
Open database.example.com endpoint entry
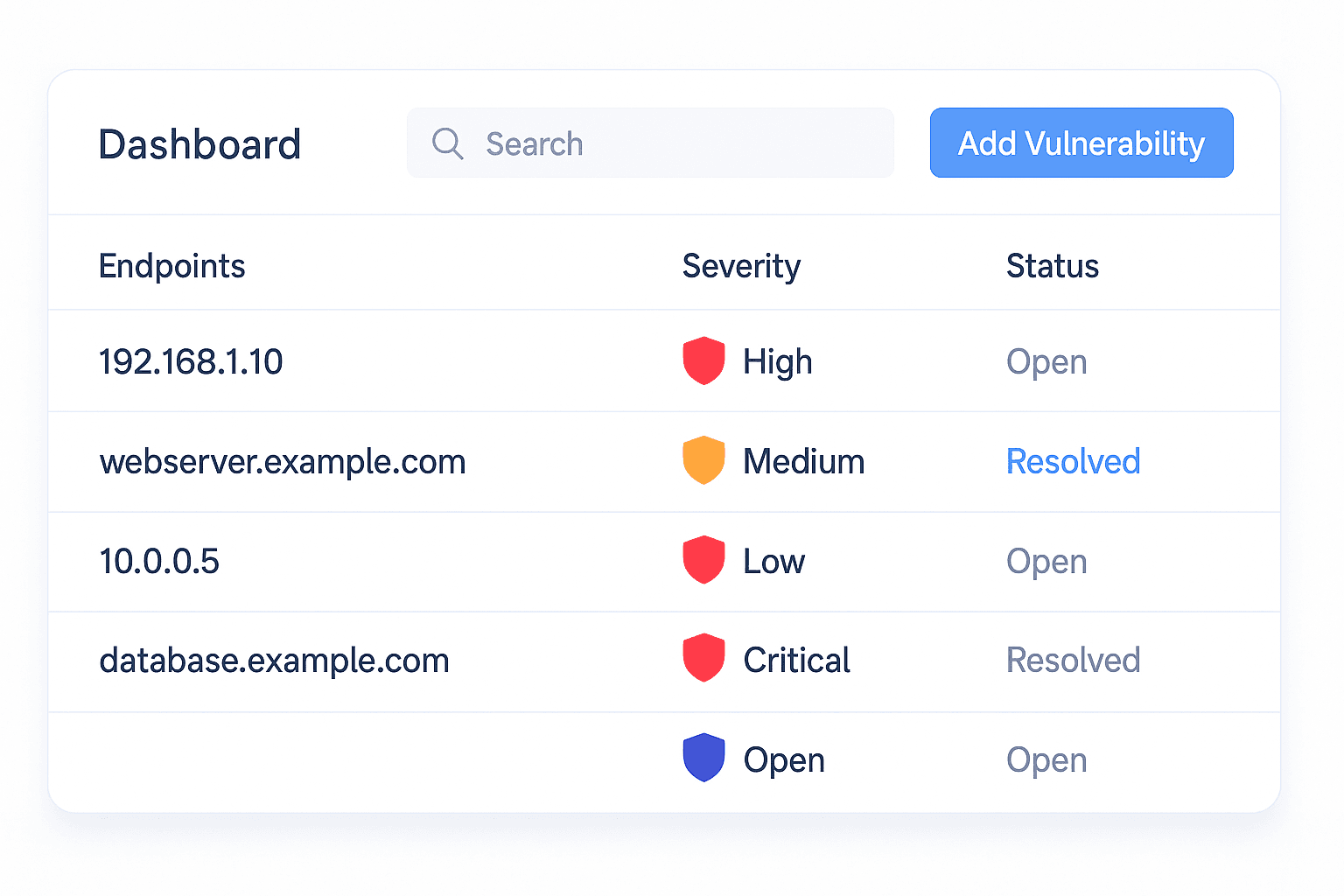click(274, 660)
